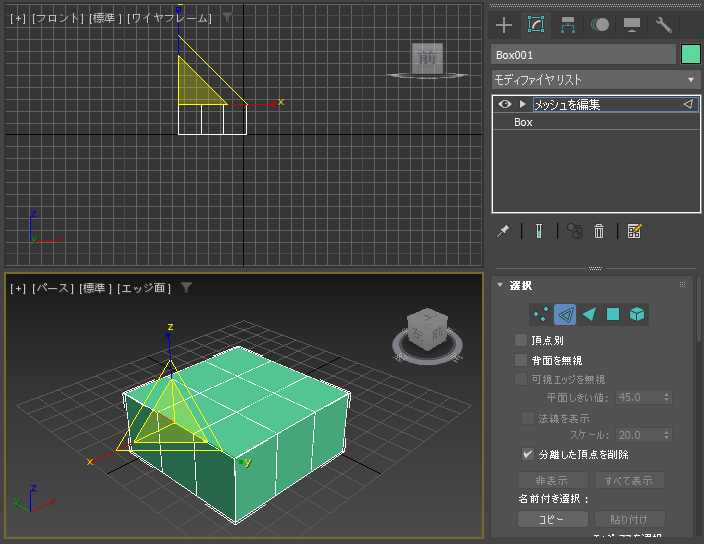Uncheck 分離した頂点を削除 checkbox
704x544 pixels.
tap(528, 454)
